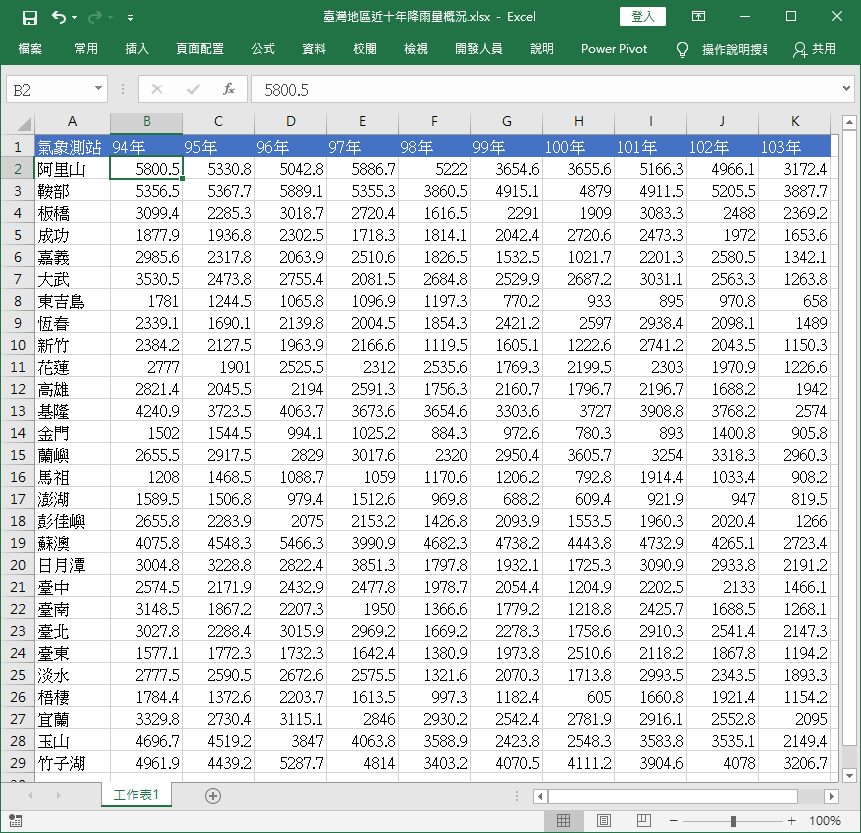Screen dimensions: 861x833
Task: Click previous sheet navigation arrow
Action: [30, 795]
